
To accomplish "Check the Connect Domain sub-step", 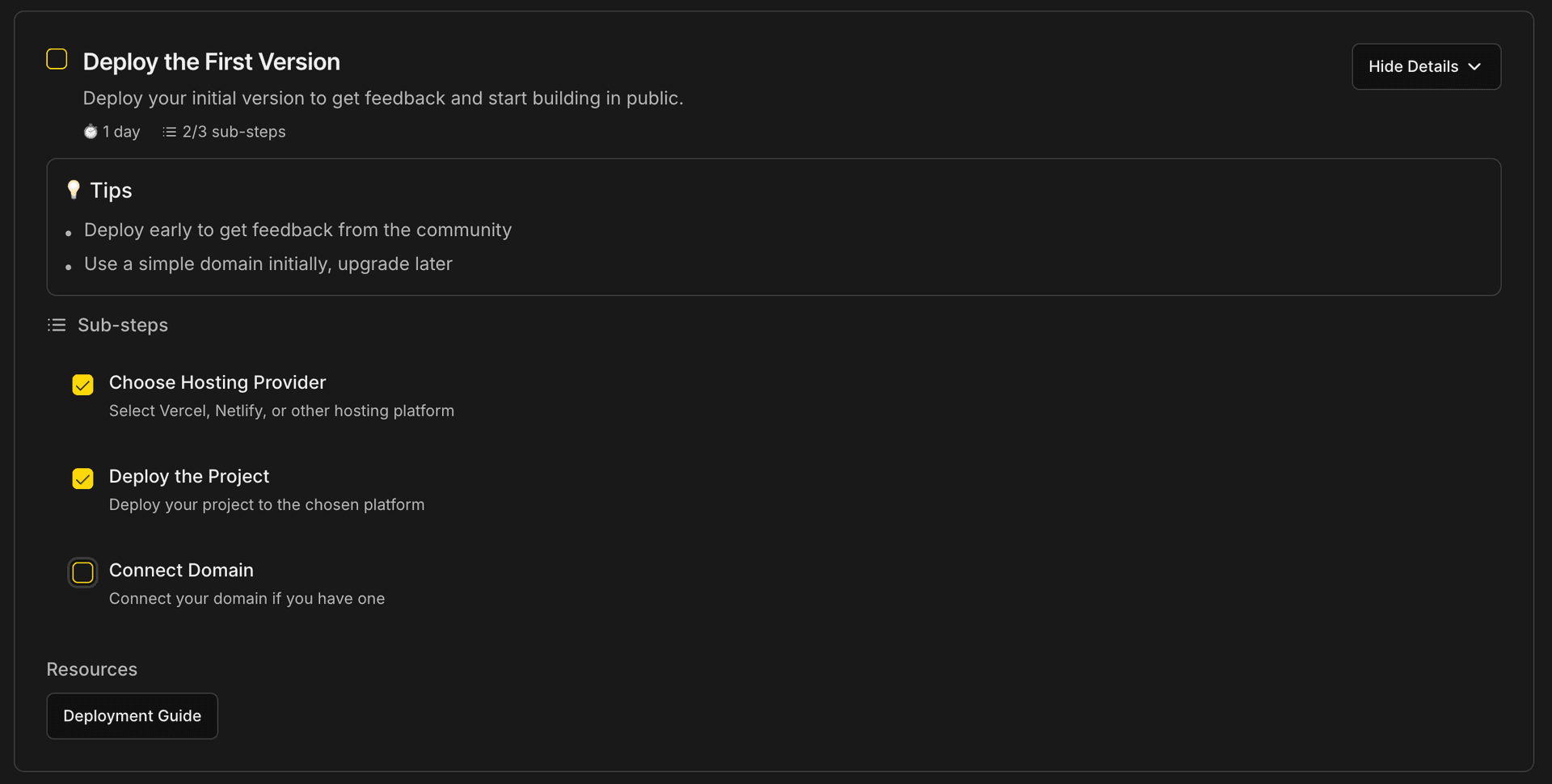I will click(x=82, y=573).
